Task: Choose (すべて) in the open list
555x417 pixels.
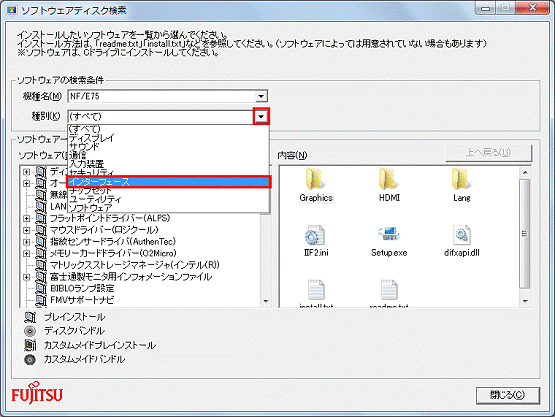Action: click(x=168, y=128)
